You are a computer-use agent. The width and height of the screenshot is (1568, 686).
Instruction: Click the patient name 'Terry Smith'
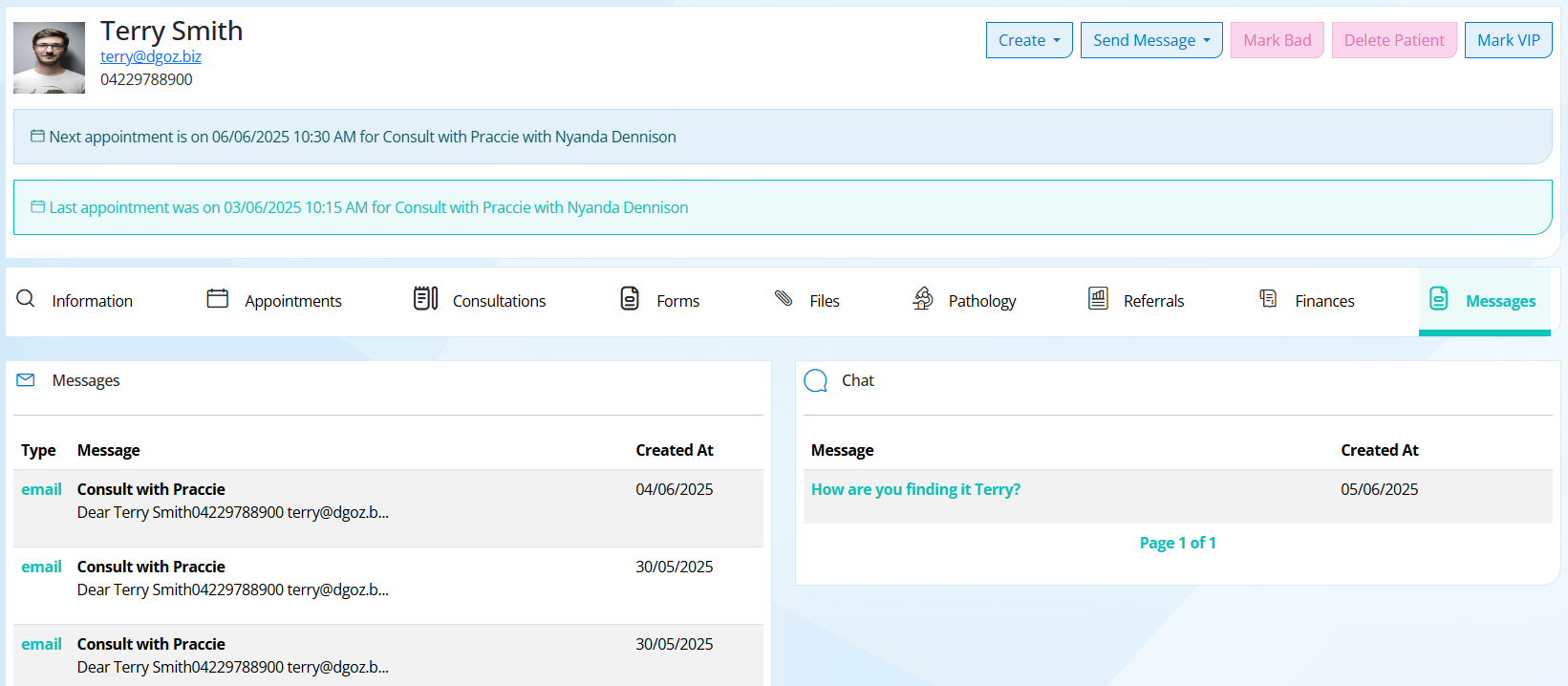click(x=171, y=31)
